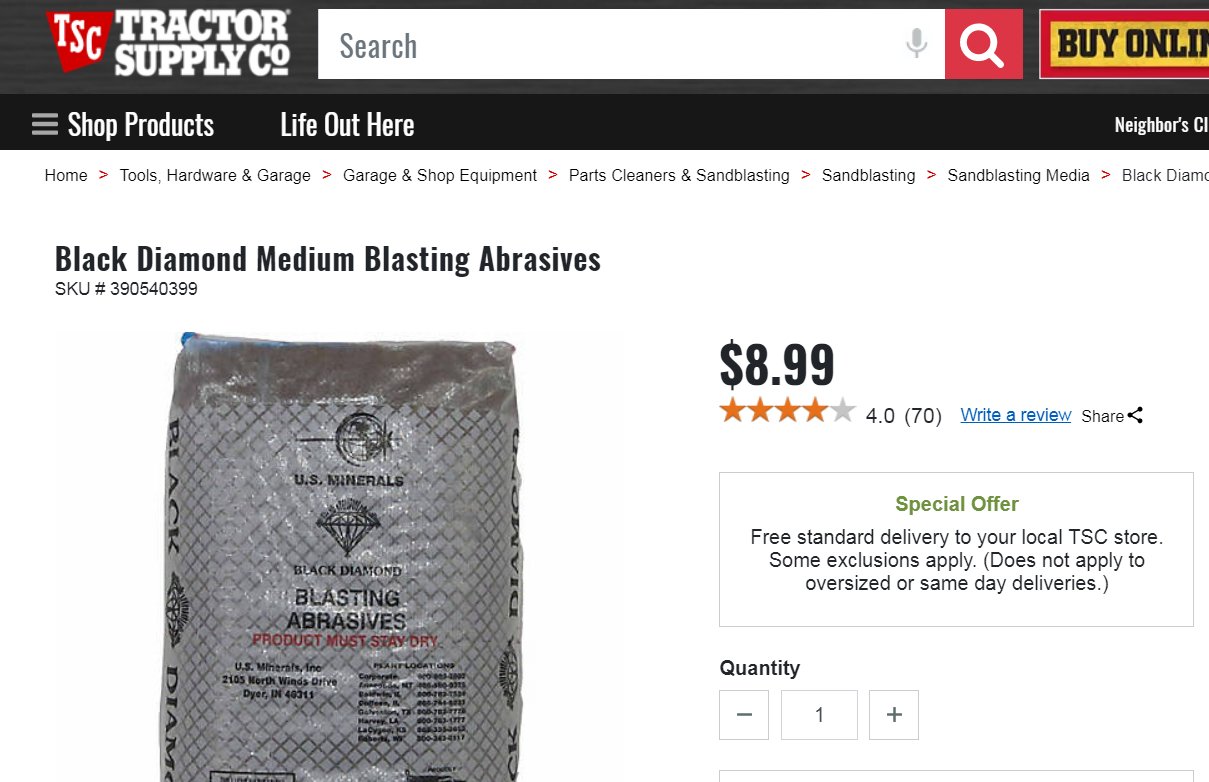This screenshot has height=782, width=1209.
Task: Decrease quantity with the minus button
Action: point(744,715)
